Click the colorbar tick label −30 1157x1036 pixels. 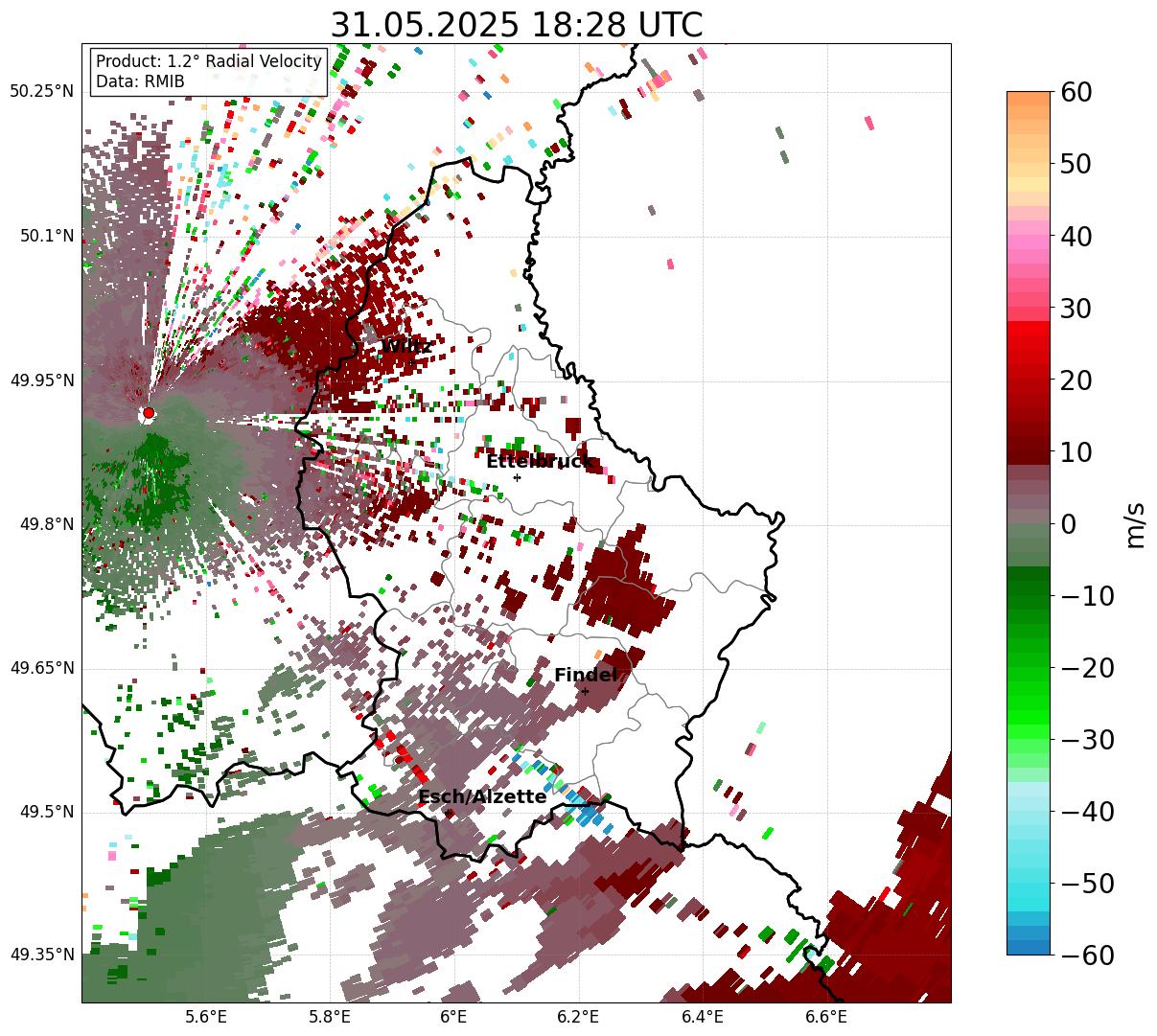pyautogui.click(x=1088, y=740)
